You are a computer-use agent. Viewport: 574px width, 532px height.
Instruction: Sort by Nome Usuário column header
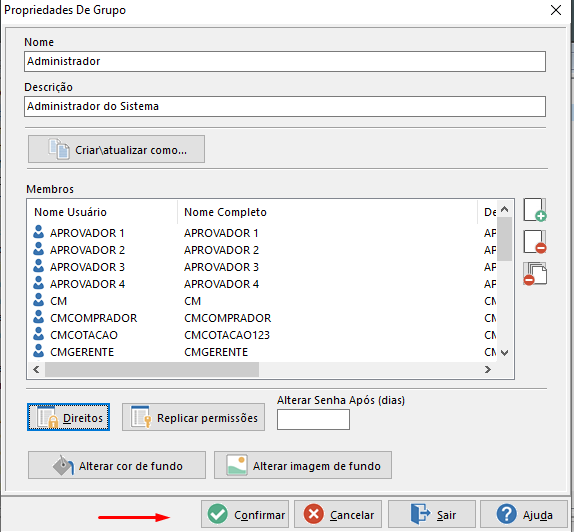[x=102, y=212]
